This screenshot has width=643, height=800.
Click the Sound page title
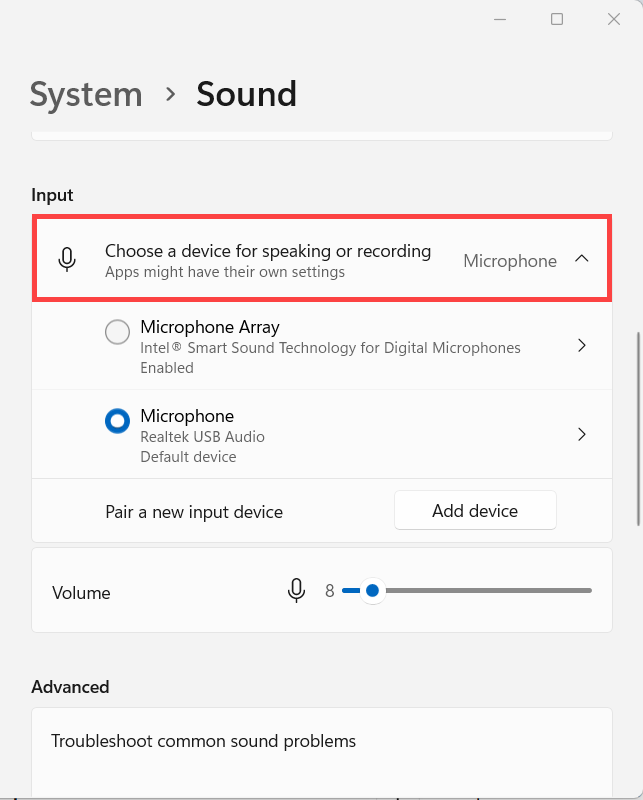tap(246, 95)
